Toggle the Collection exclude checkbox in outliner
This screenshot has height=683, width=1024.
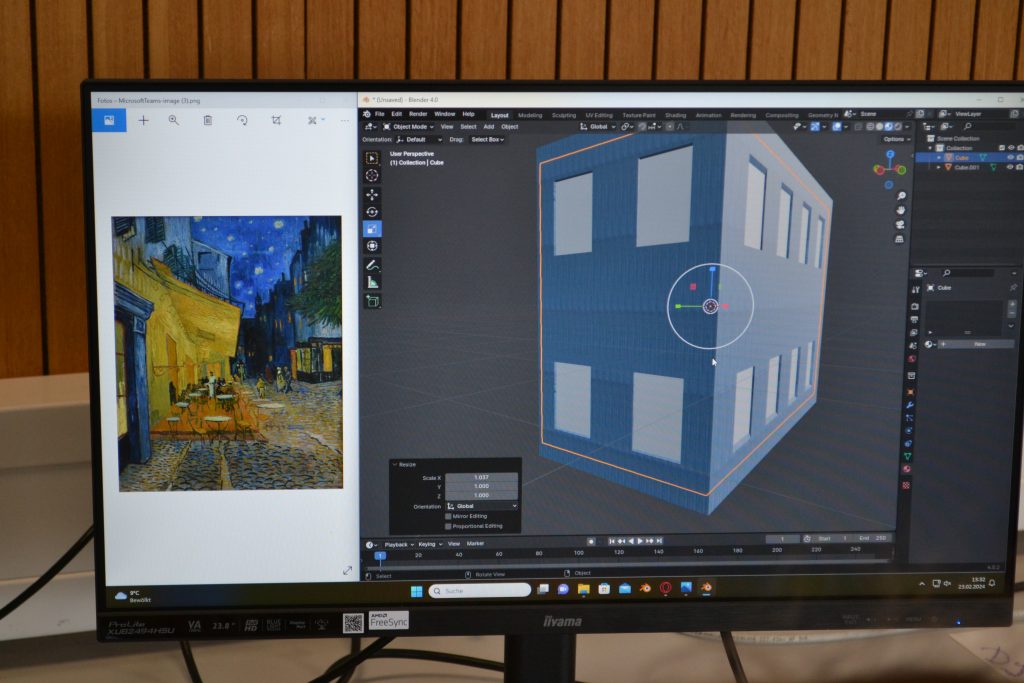[1002, 148]
